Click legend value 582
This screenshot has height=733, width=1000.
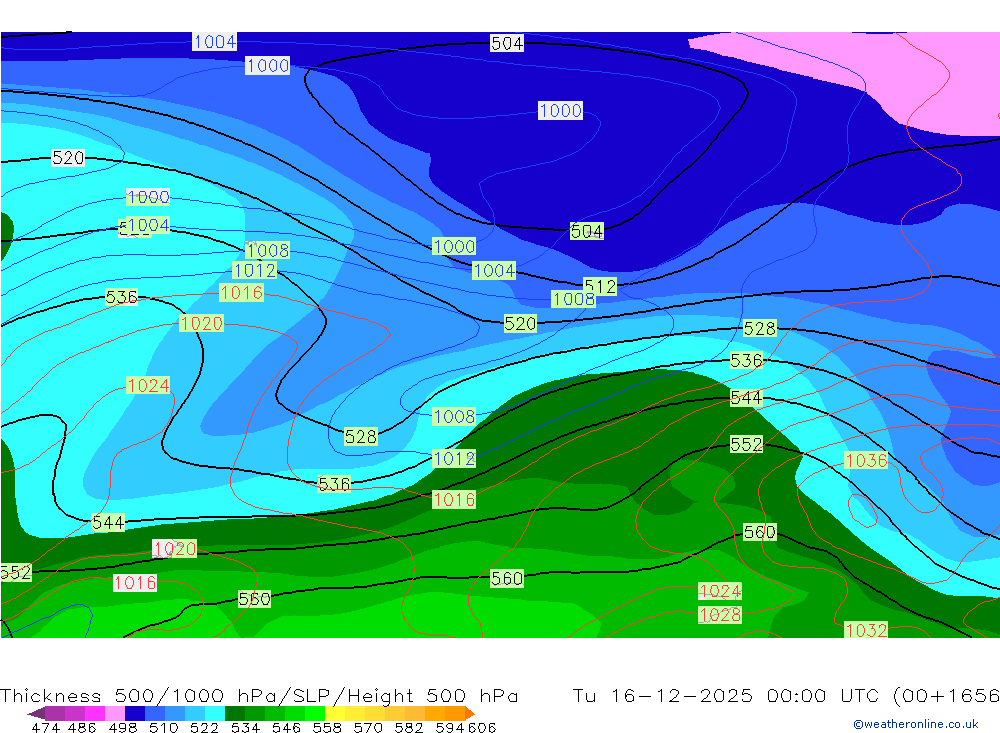click(x=409, y=728)
